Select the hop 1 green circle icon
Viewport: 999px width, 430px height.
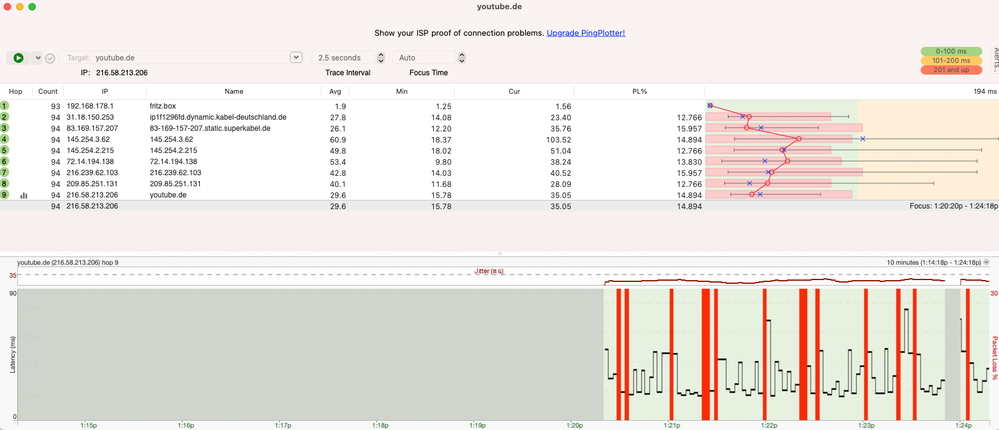click(4, 106)
